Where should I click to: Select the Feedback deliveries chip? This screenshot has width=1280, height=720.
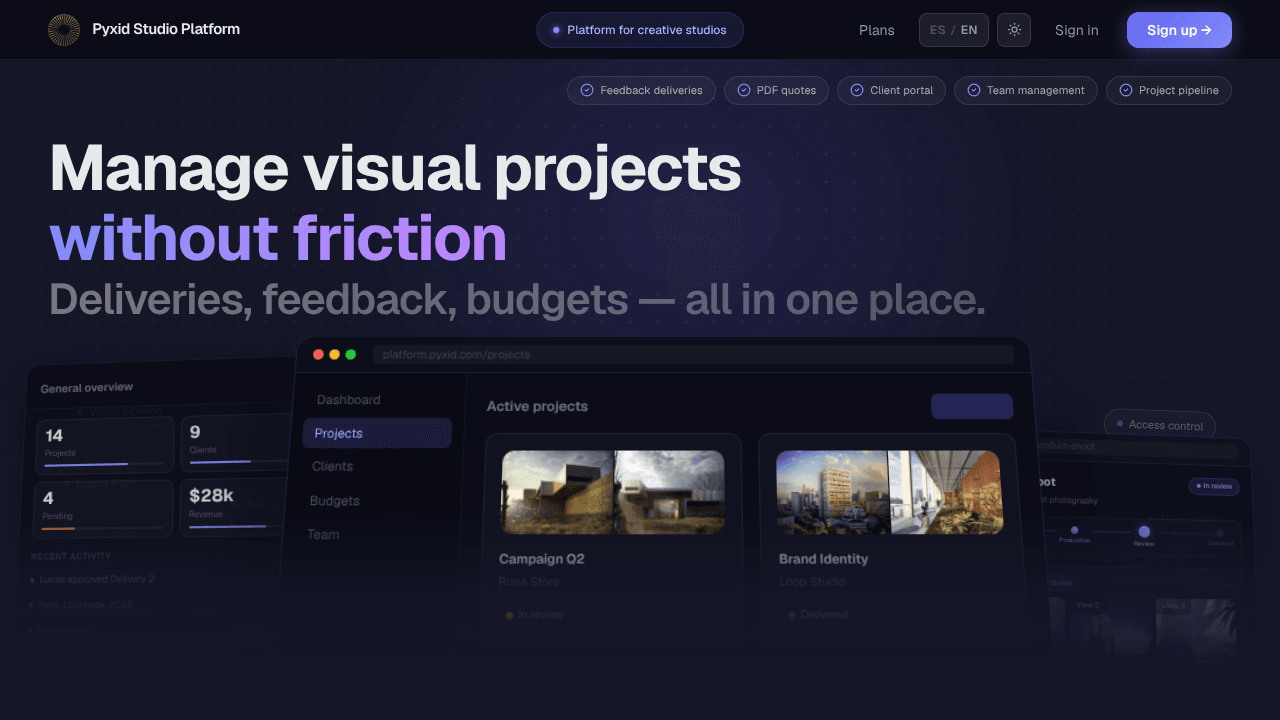(641, 90)
